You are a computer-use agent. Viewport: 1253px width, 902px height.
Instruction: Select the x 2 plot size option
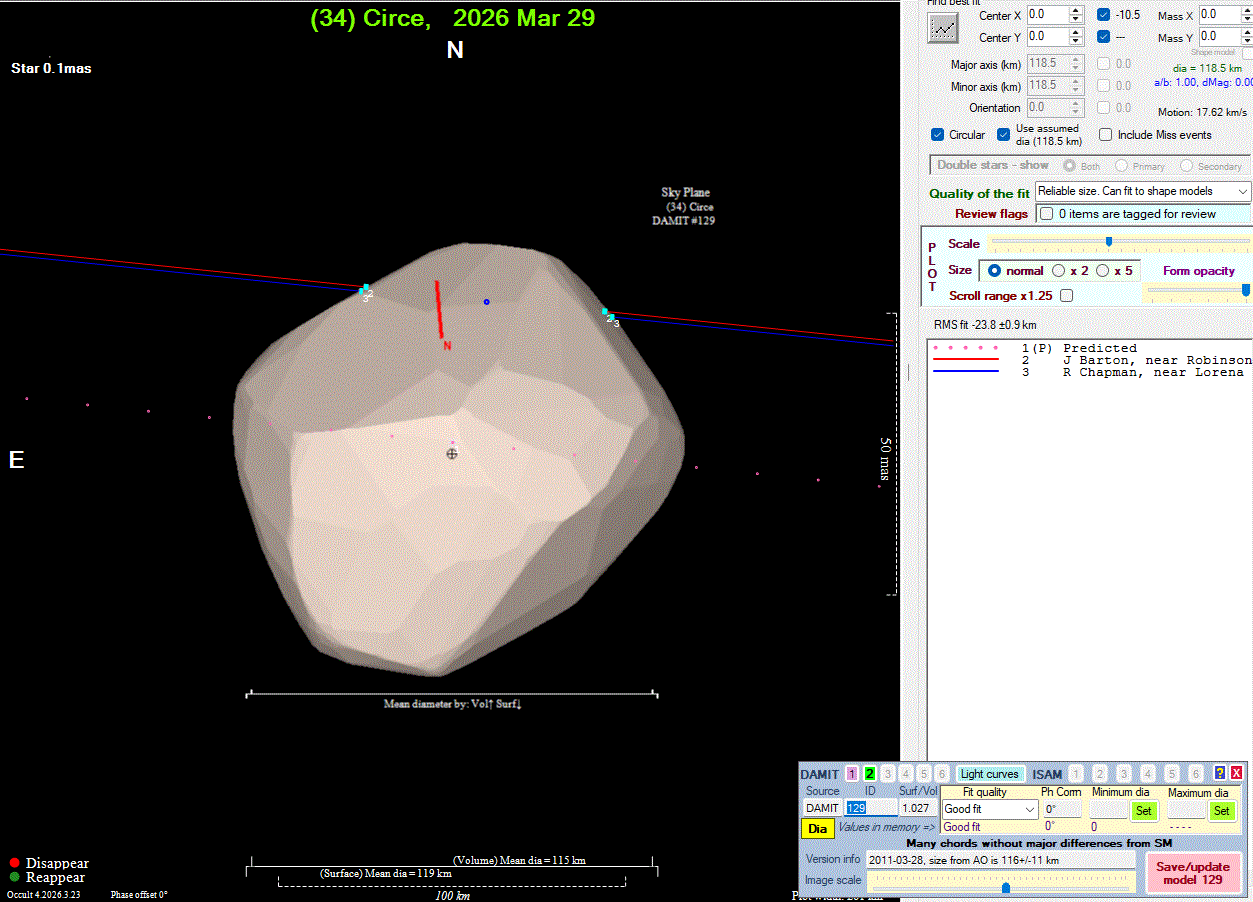(x=1058, y=271)
